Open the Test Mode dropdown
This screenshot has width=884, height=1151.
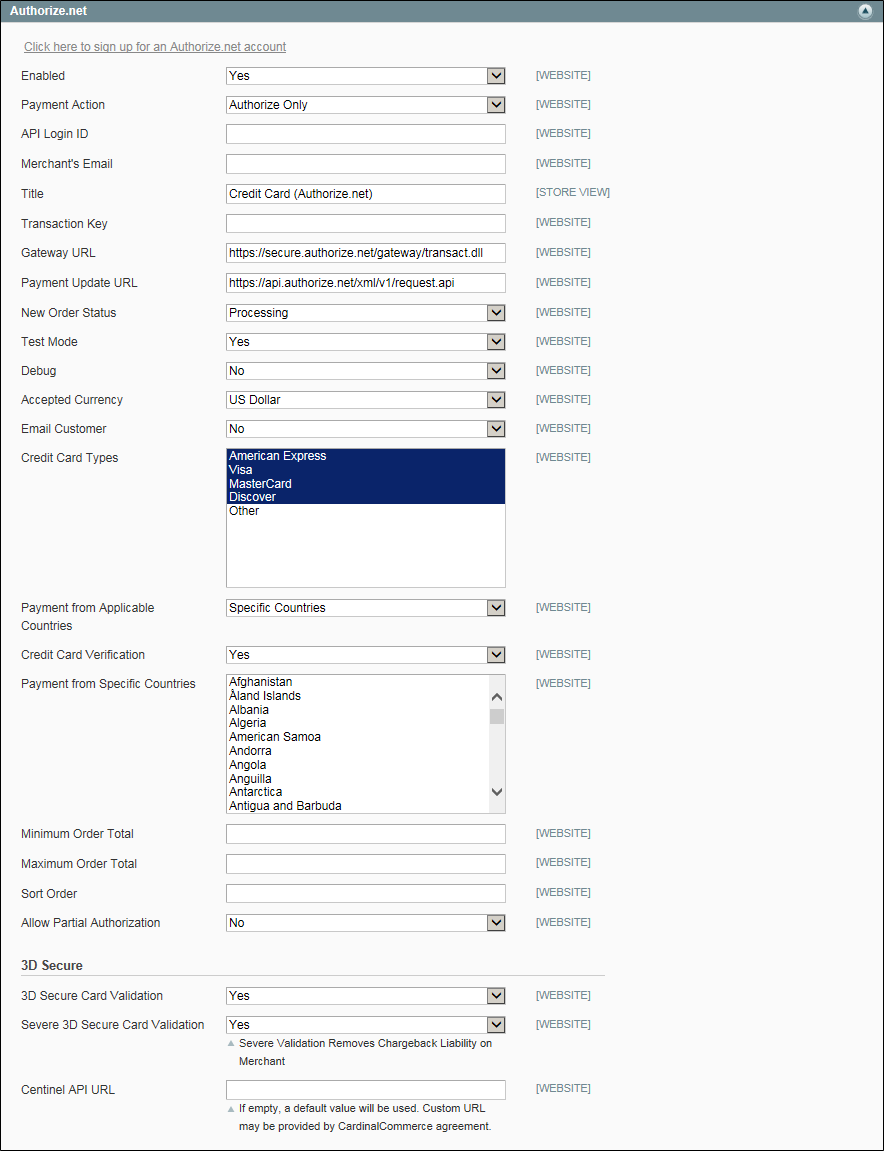[366, 342]
